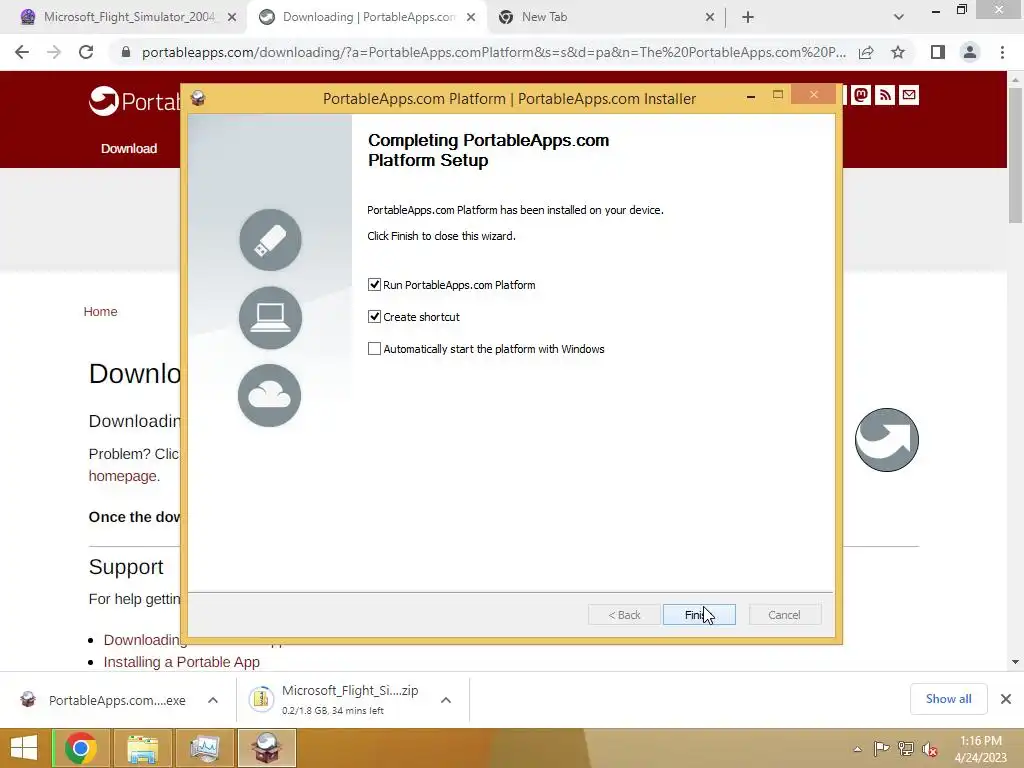The width and height of the screenshot is (1024, 768).
Task: Toggle the Chrome side panel
Action: 938,52
